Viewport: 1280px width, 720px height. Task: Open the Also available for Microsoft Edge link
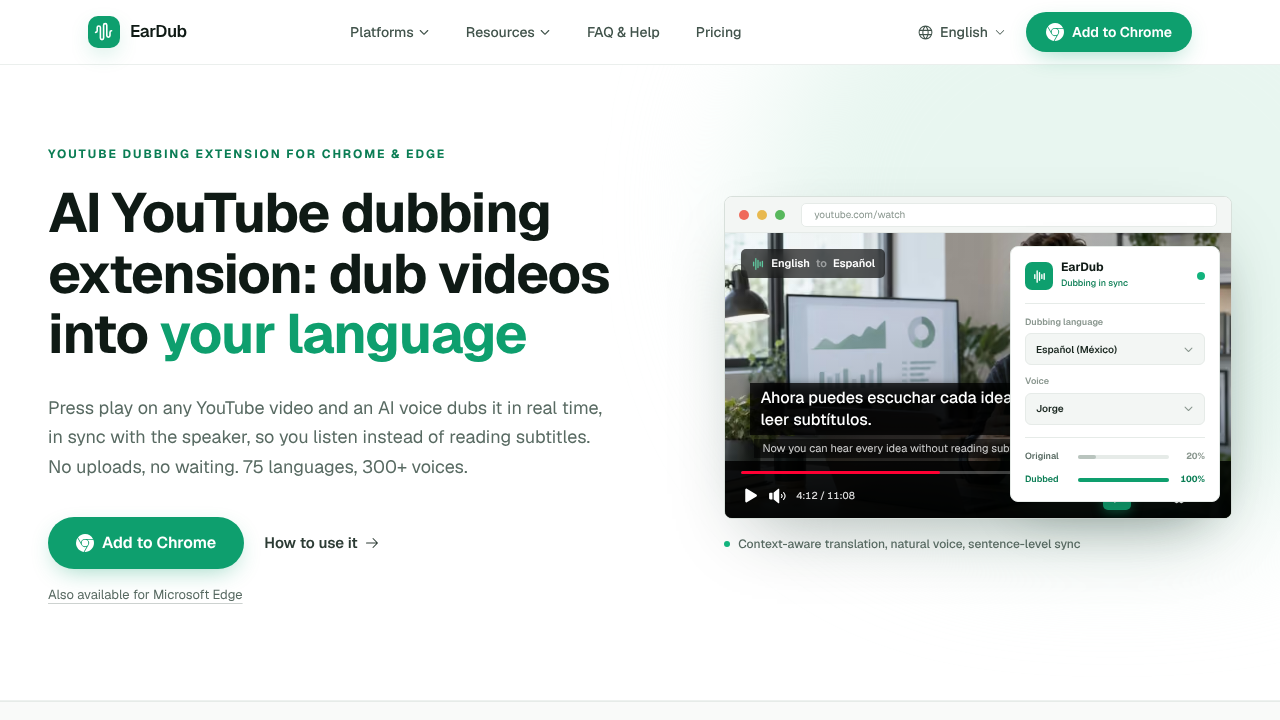pos(145,595)
